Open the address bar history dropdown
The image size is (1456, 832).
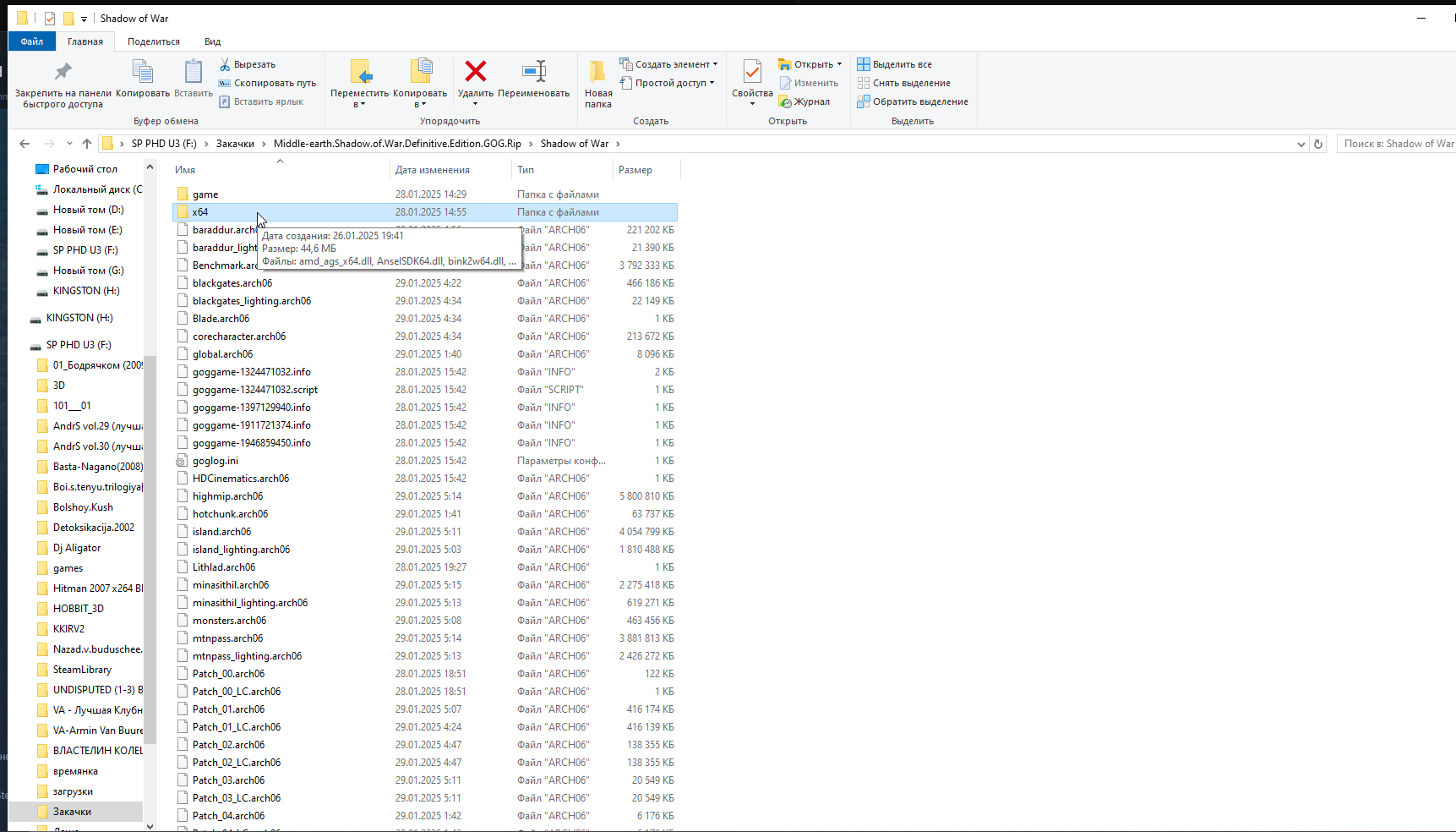1301,144
